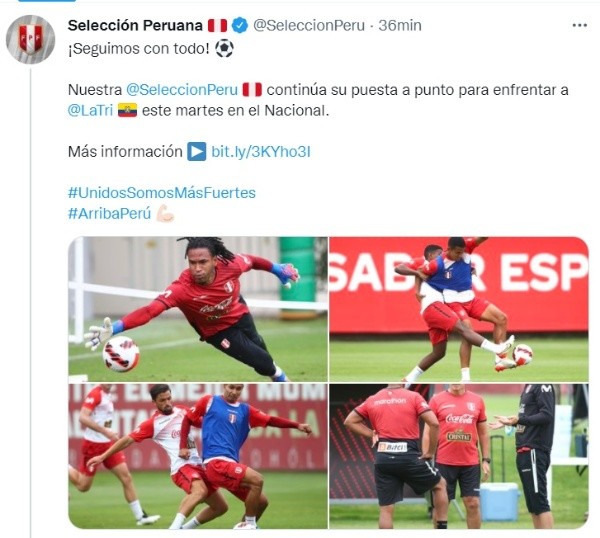This screenshot has height=538, width=600.
Task: Open the @LaTri mention
Action: (90, 111)
